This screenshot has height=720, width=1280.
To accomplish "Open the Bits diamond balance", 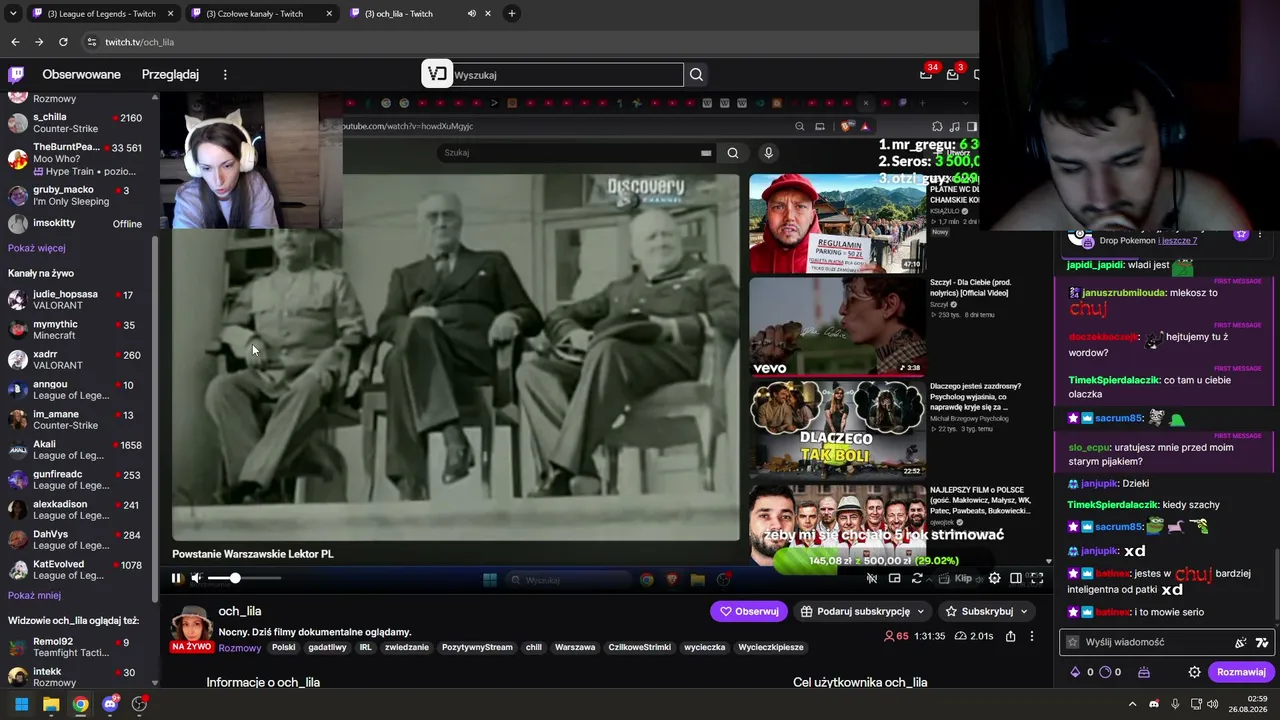I will (1075, 672).
